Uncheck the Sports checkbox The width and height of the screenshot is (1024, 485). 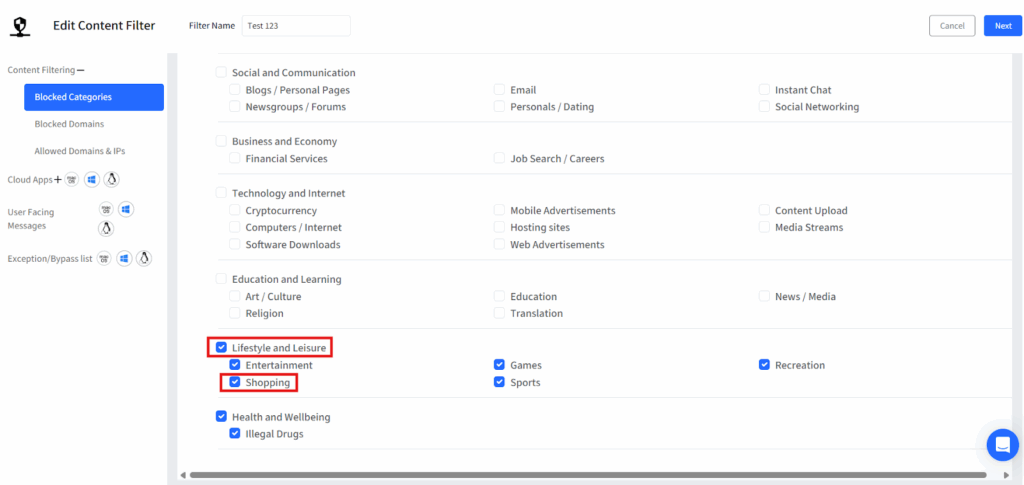tap(500, 382)
